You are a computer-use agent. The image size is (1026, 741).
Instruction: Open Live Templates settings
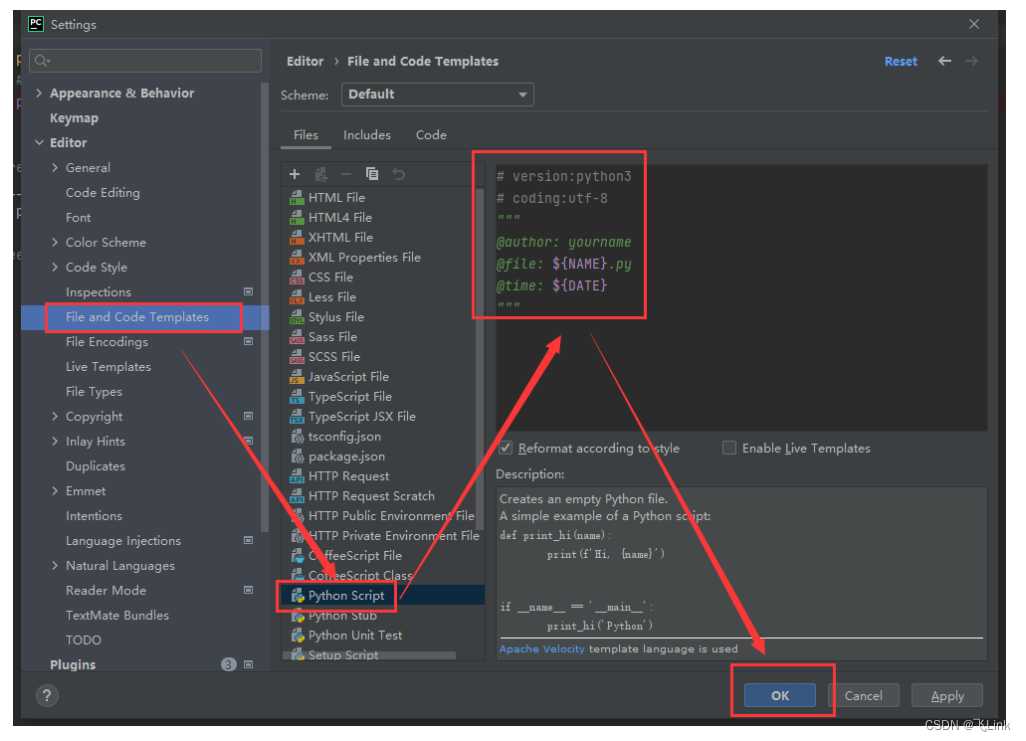click(108, 367)
